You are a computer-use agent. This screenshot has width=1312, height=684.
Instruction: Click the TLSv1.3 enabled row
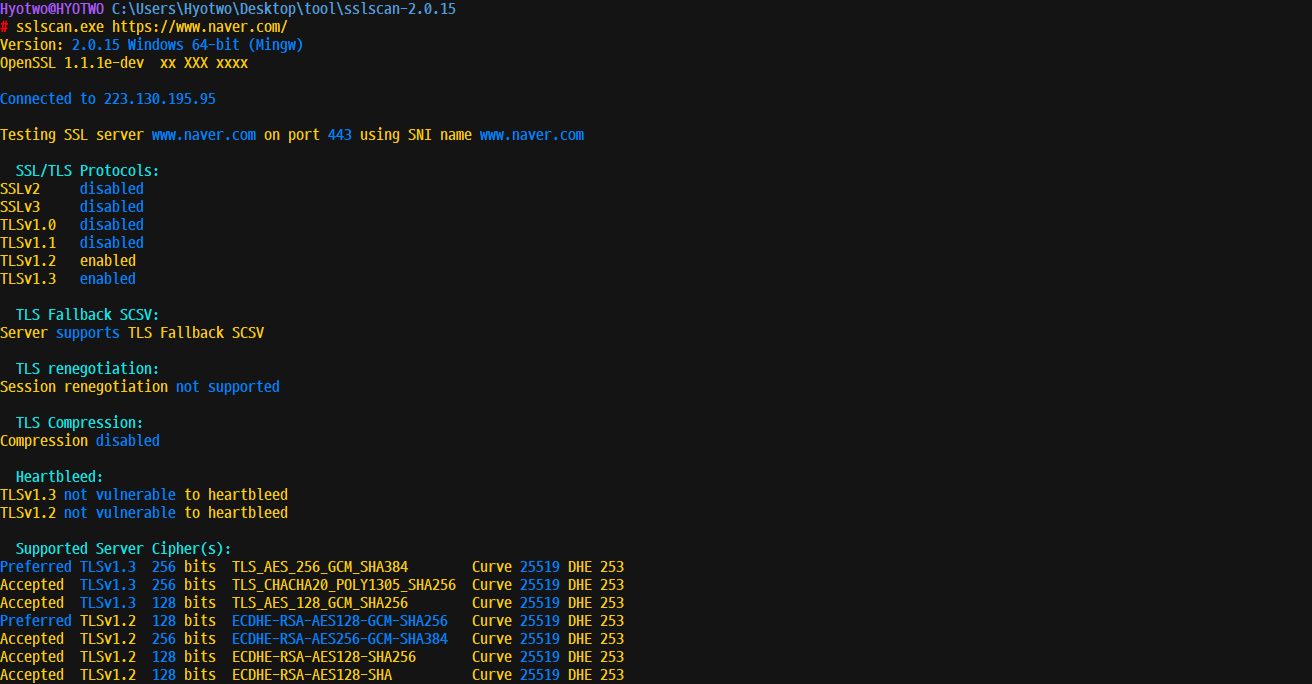(x=68, y=279)
